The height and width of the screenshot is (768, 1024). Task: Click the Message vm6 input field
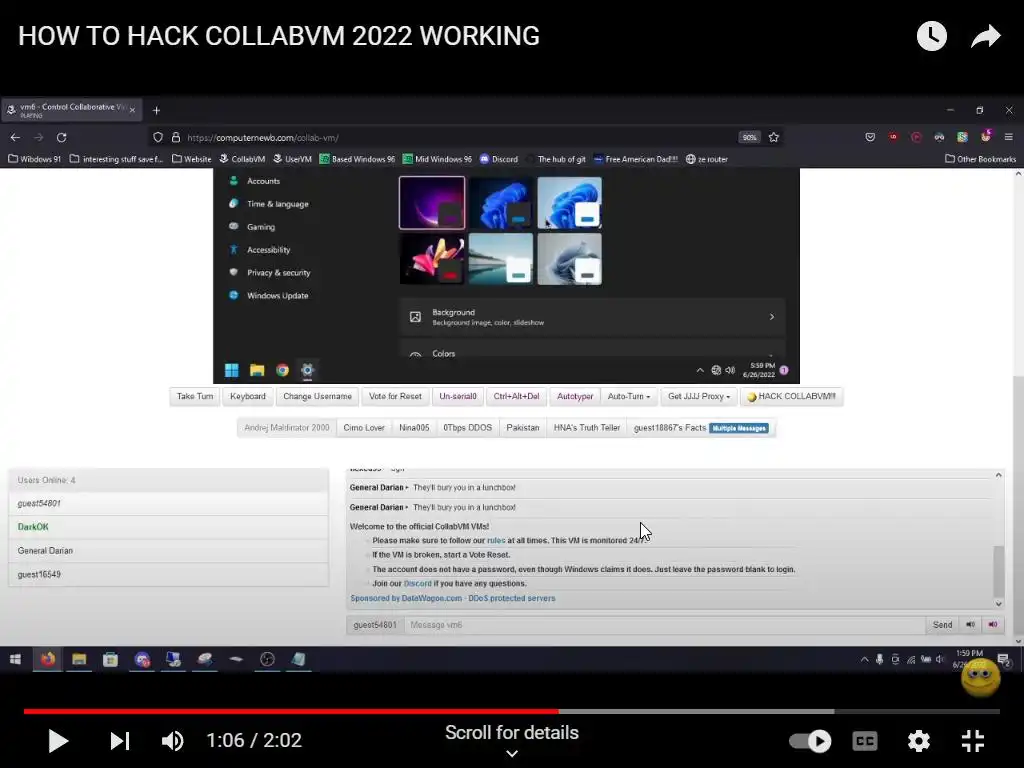[664, 625]
